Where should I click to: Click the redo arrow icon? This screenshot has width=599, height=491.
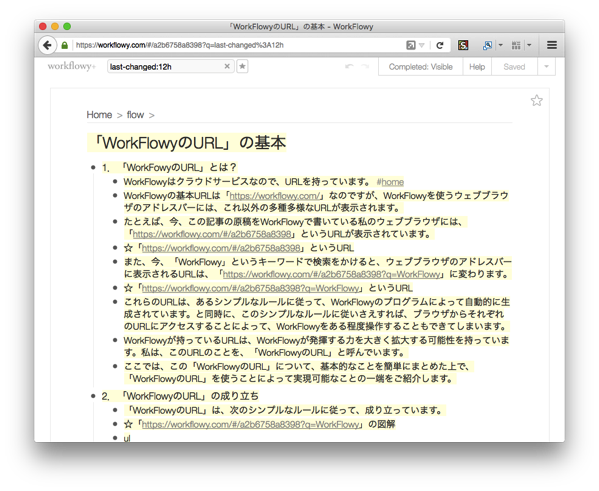pos(365,66)
